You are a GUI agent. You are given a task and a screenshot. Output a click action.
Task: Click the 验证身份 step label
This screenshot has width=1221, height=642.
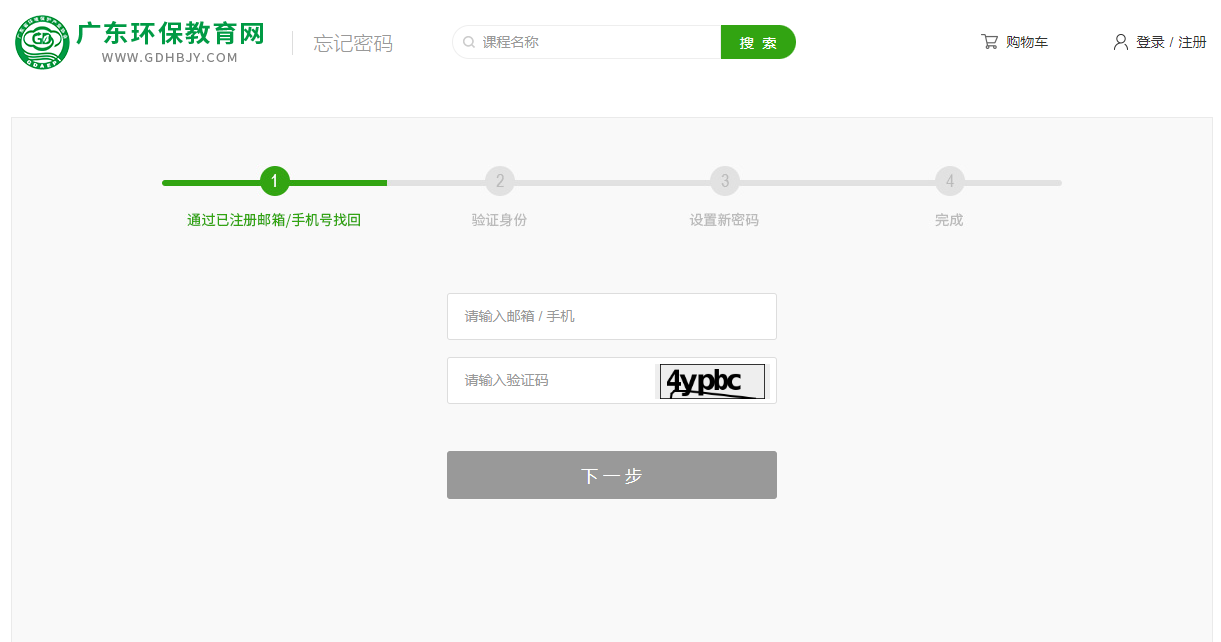point(499,220)
